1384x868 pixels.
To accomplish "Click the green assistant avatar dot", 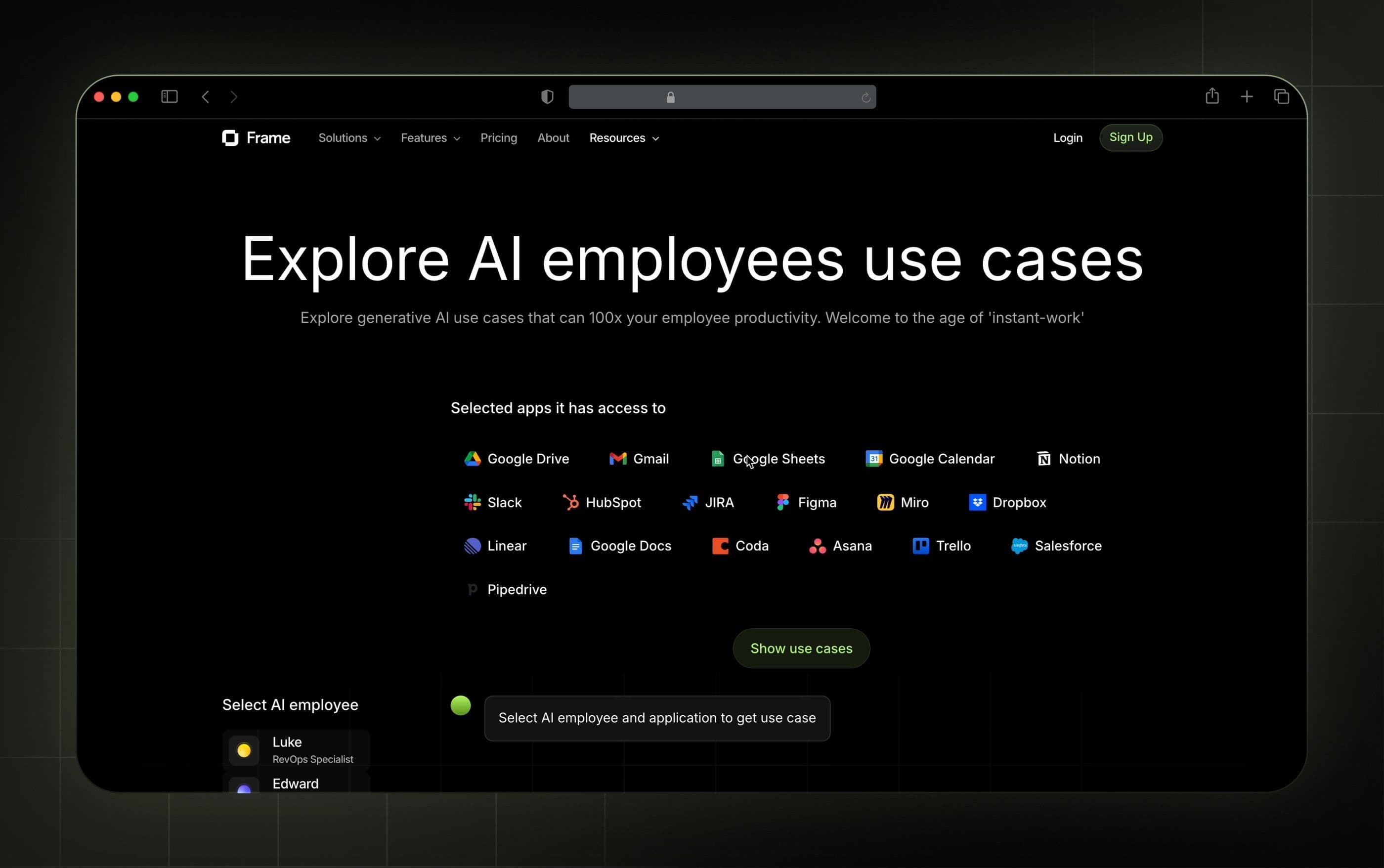I will [x=460, y=705].
